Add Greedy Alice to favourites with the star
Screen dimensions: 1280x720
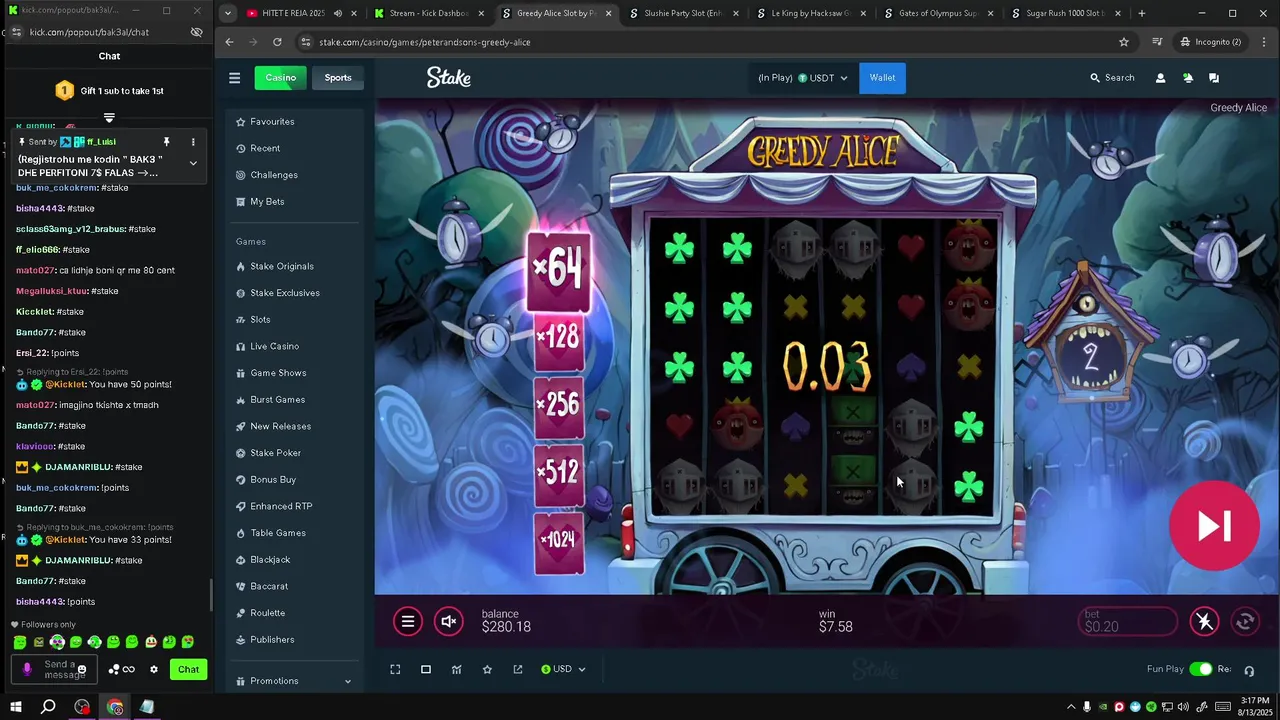487,669
